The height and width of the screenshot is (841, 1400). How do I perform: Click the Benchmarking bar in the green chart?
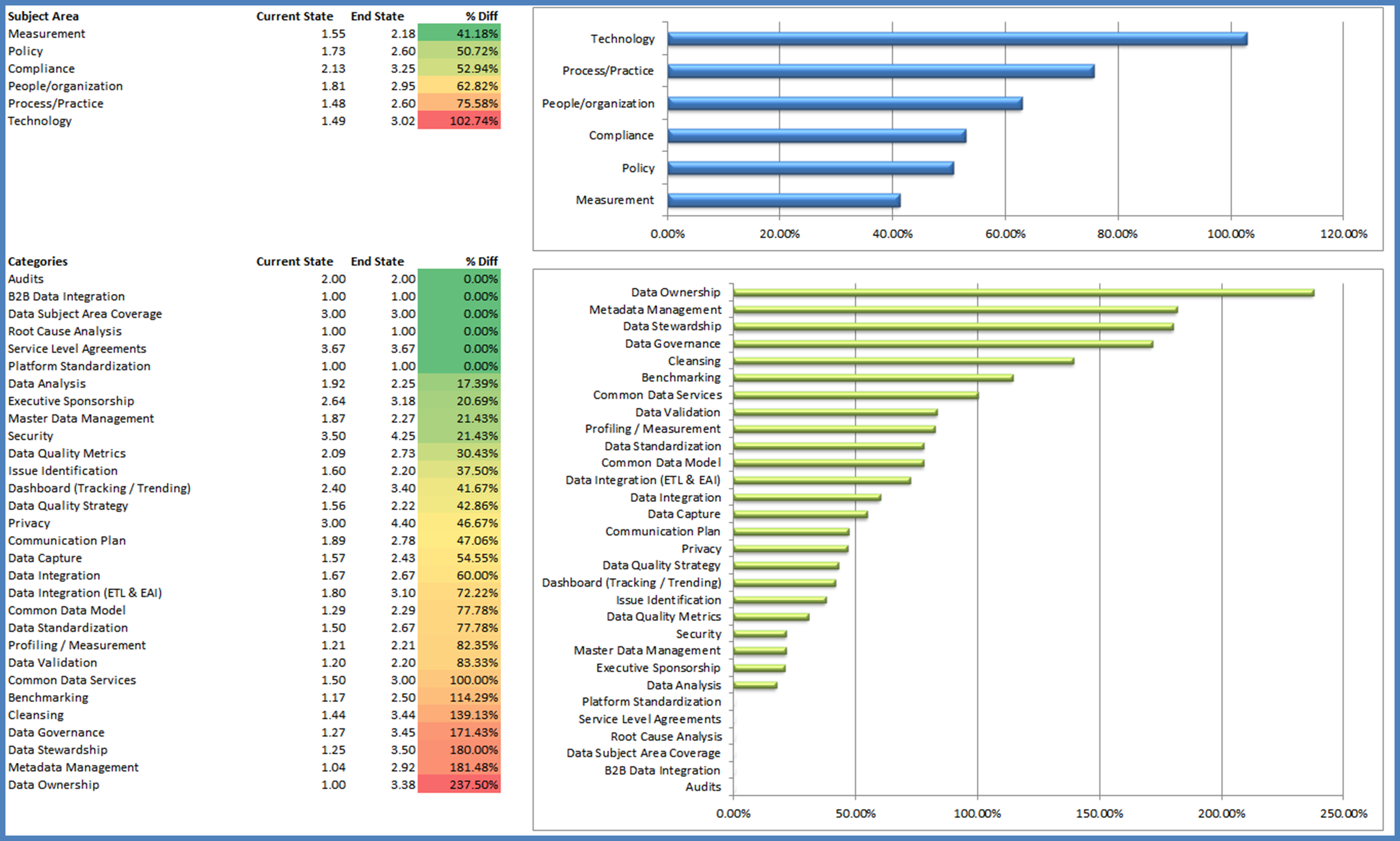click(x=873, y=377)
